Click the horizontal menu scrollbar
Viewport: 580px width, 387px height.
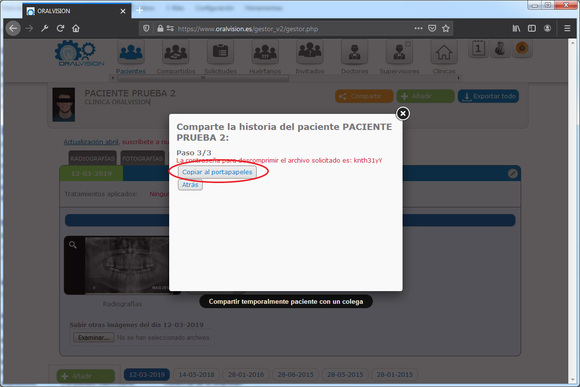pos(203,78)
